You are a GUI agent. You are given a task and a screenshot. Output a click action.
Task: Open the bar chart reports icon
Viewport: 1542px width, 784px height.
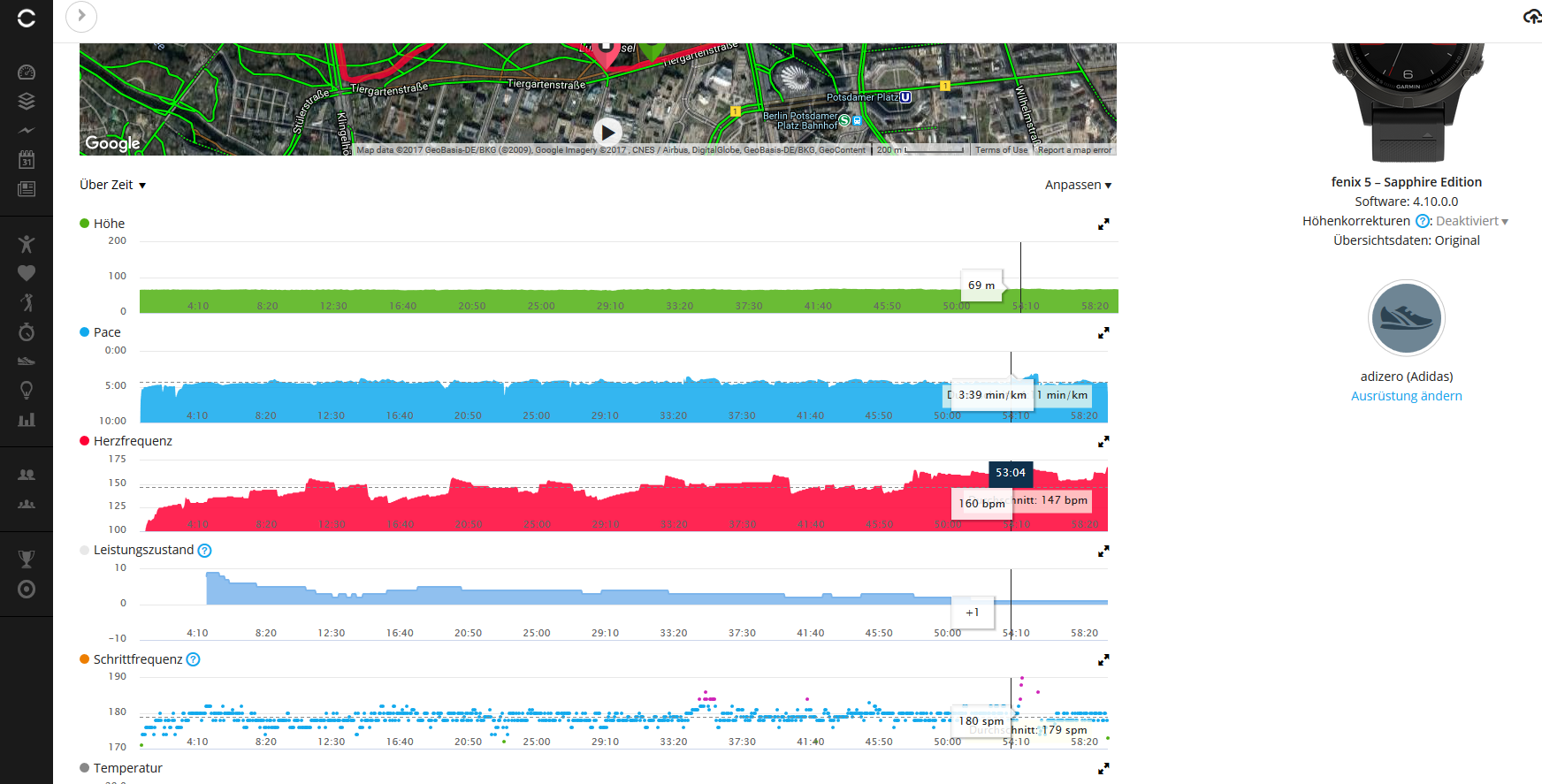click(27, 419)
